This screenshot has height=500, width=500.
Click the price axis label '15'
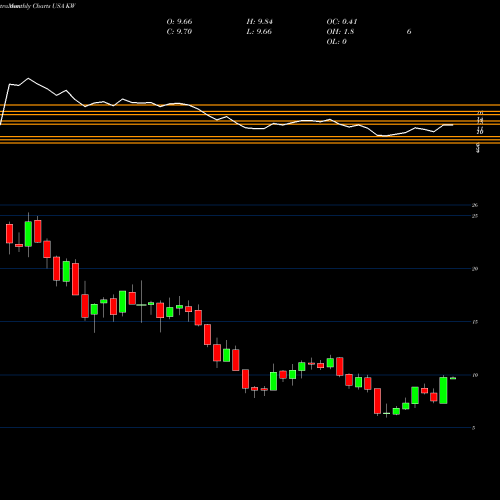point(475,322)
